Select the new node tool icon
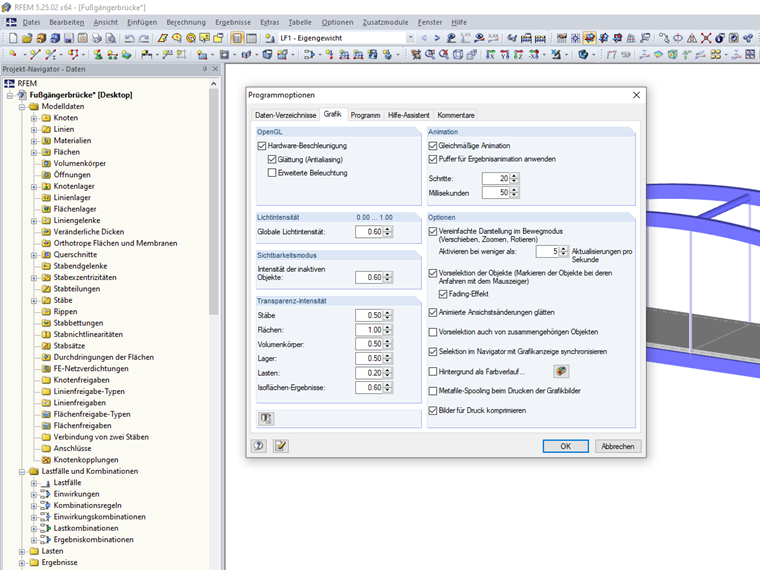This screenshot has height=570, width=760. click(13, 54)
